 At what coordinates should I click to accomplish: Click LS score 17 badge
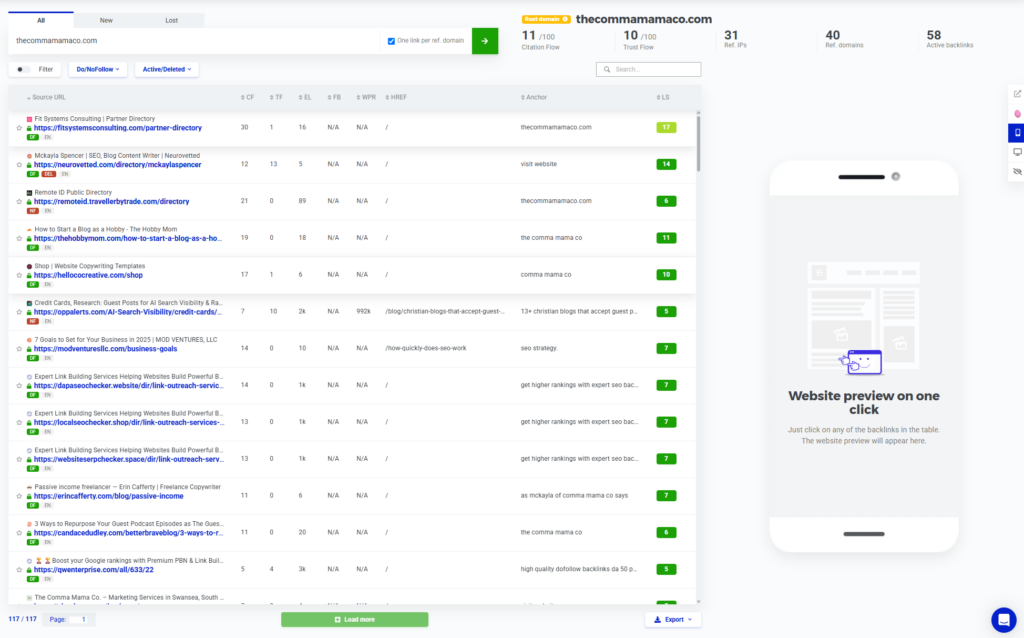(x=666, y=127)
